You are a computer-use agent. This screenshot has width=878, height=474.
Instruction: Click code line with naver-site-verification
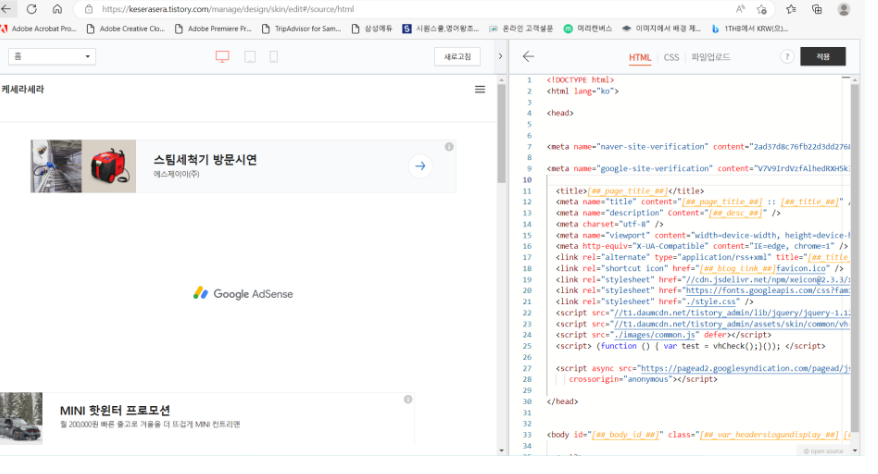tap(698, 147)
